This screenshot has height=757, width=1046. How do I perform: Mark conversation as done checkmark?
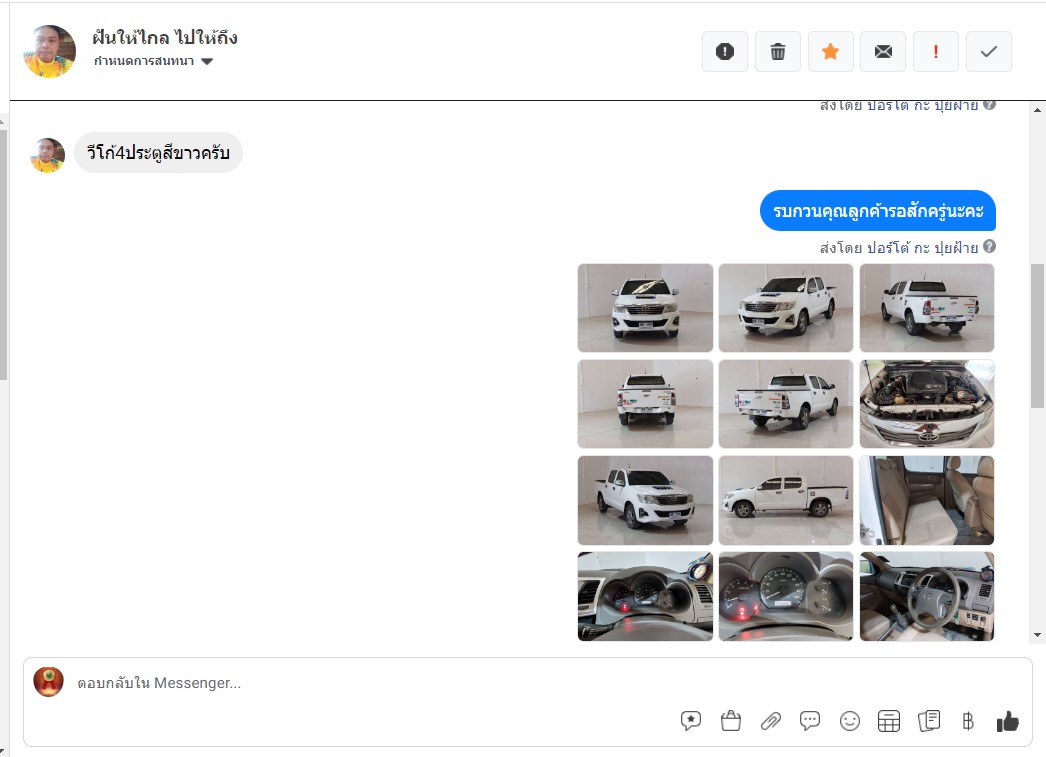(989, 51)
